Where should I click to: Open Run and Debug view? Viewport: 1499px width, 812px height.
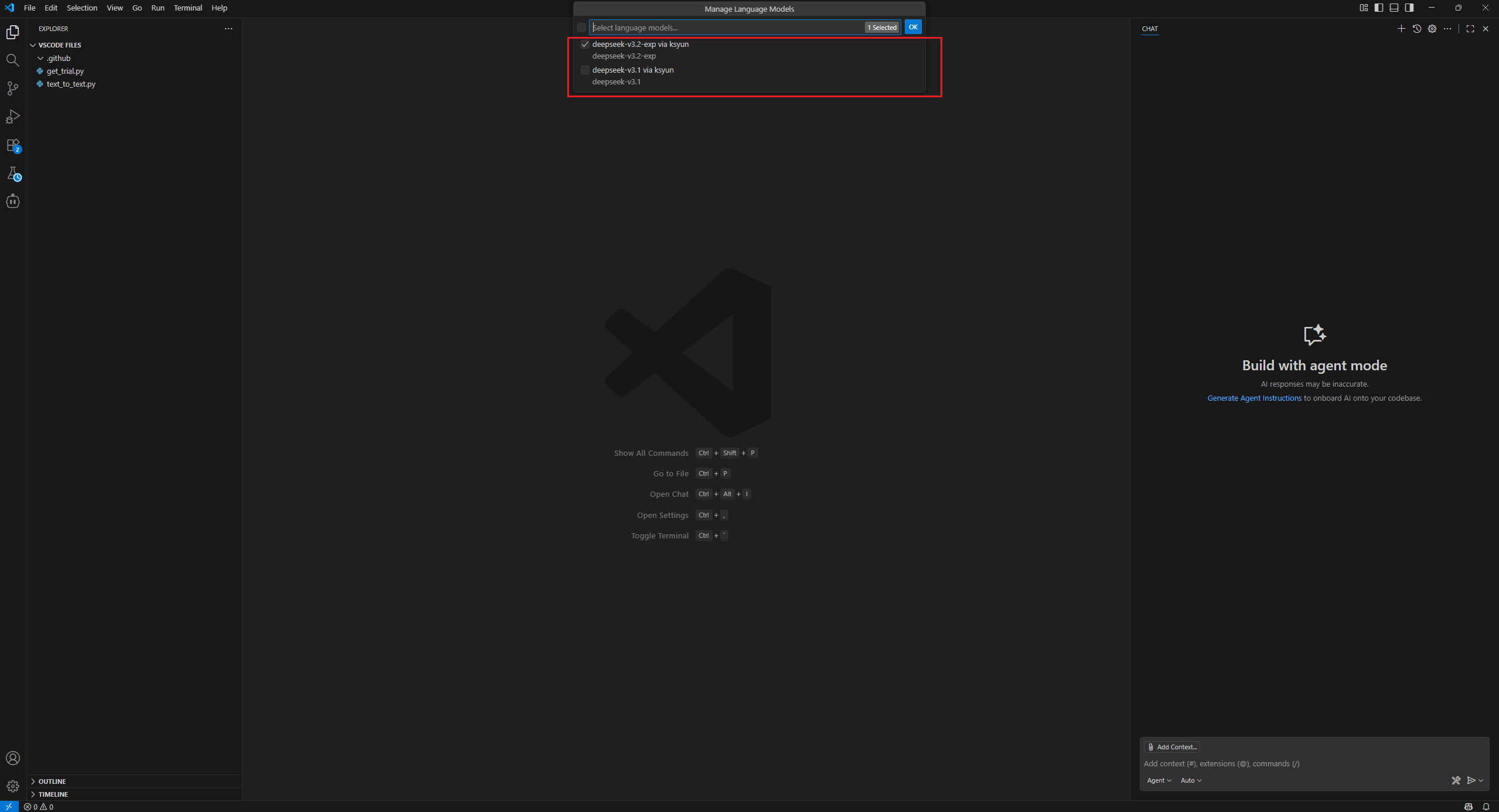[x=12, y=117]
